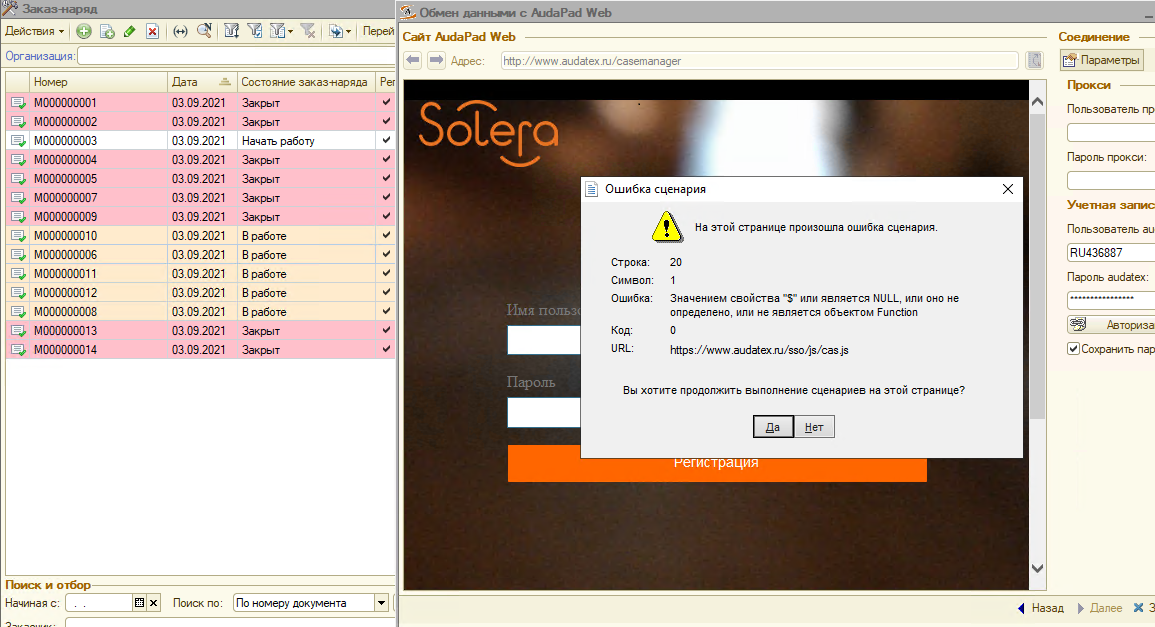
Task: Click the Закрыт status of order M000000013
Action: point(261,331)
